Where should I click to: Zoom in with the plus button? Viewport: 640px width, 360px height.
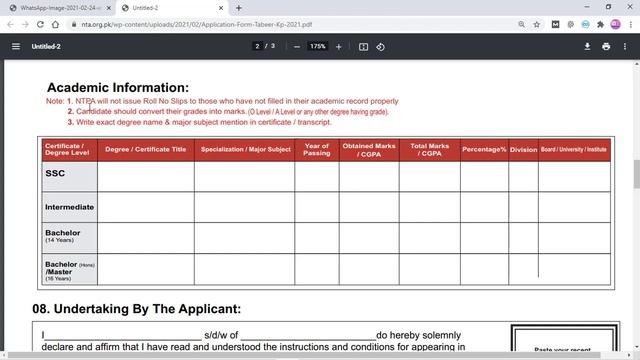[x=338, y=47]
